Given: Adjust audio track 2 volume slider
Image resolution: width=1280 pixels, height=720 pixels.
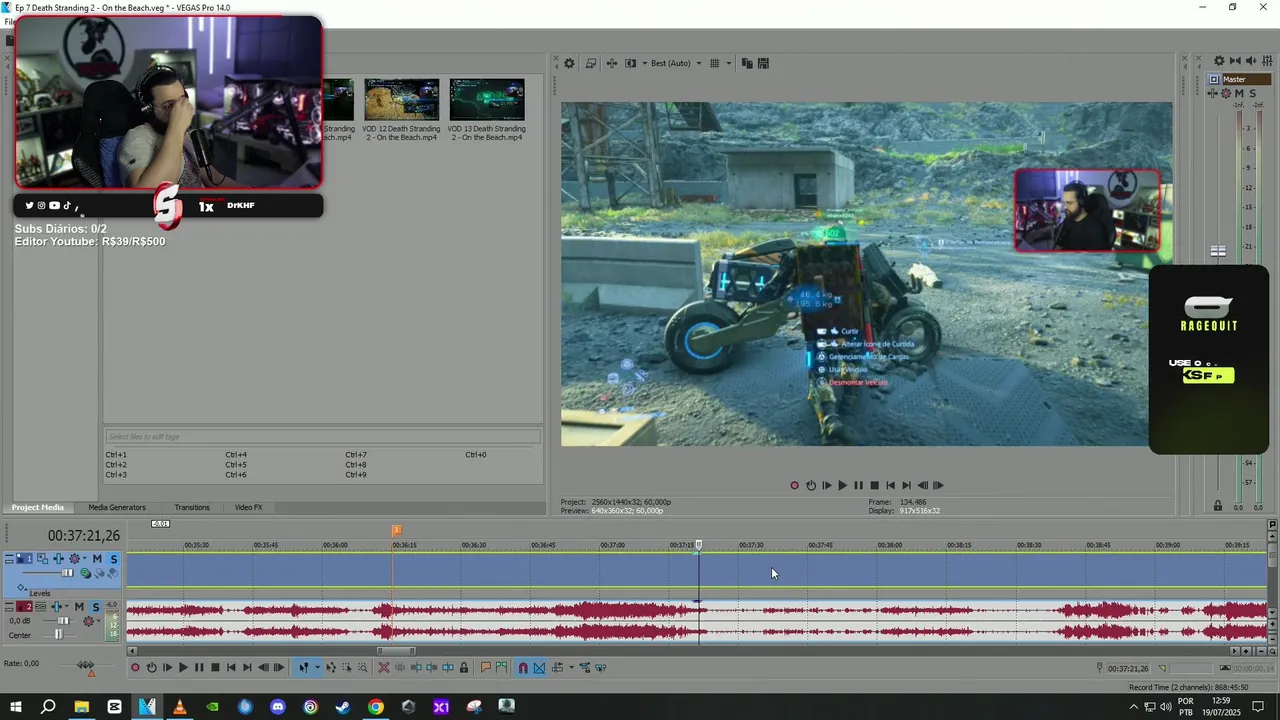Looking at the screenshot, I should click(63, 621).
